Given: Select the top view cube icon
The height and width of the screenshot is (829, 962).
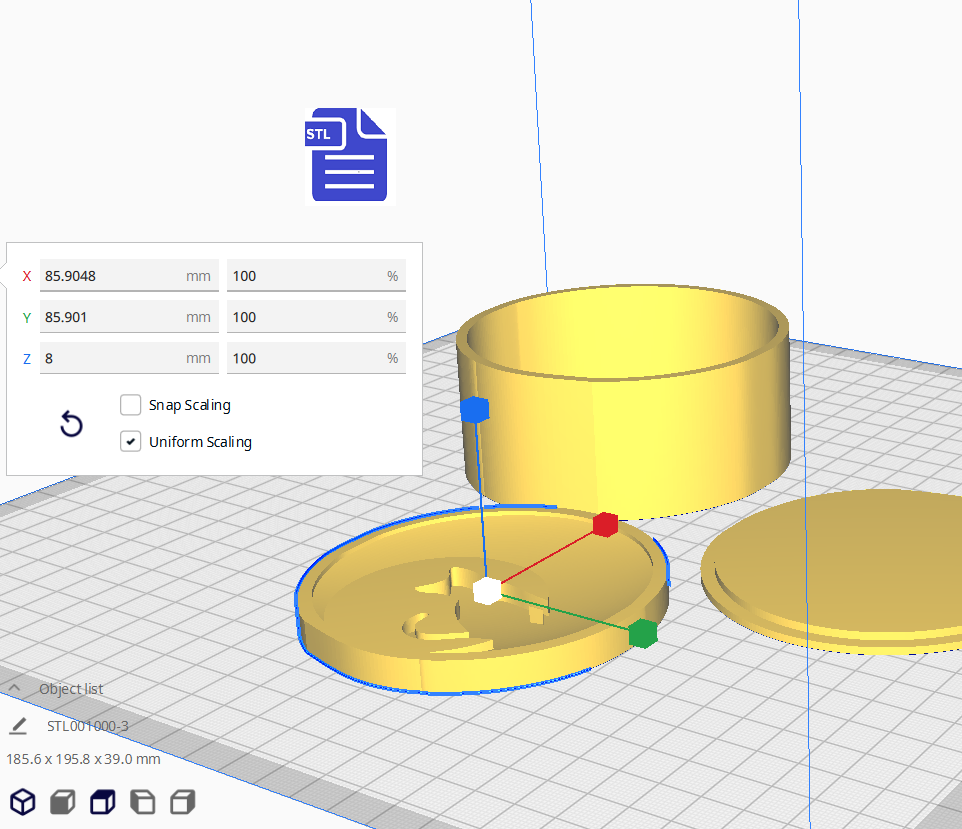Looking at the screenshot, I should (103, 801).
